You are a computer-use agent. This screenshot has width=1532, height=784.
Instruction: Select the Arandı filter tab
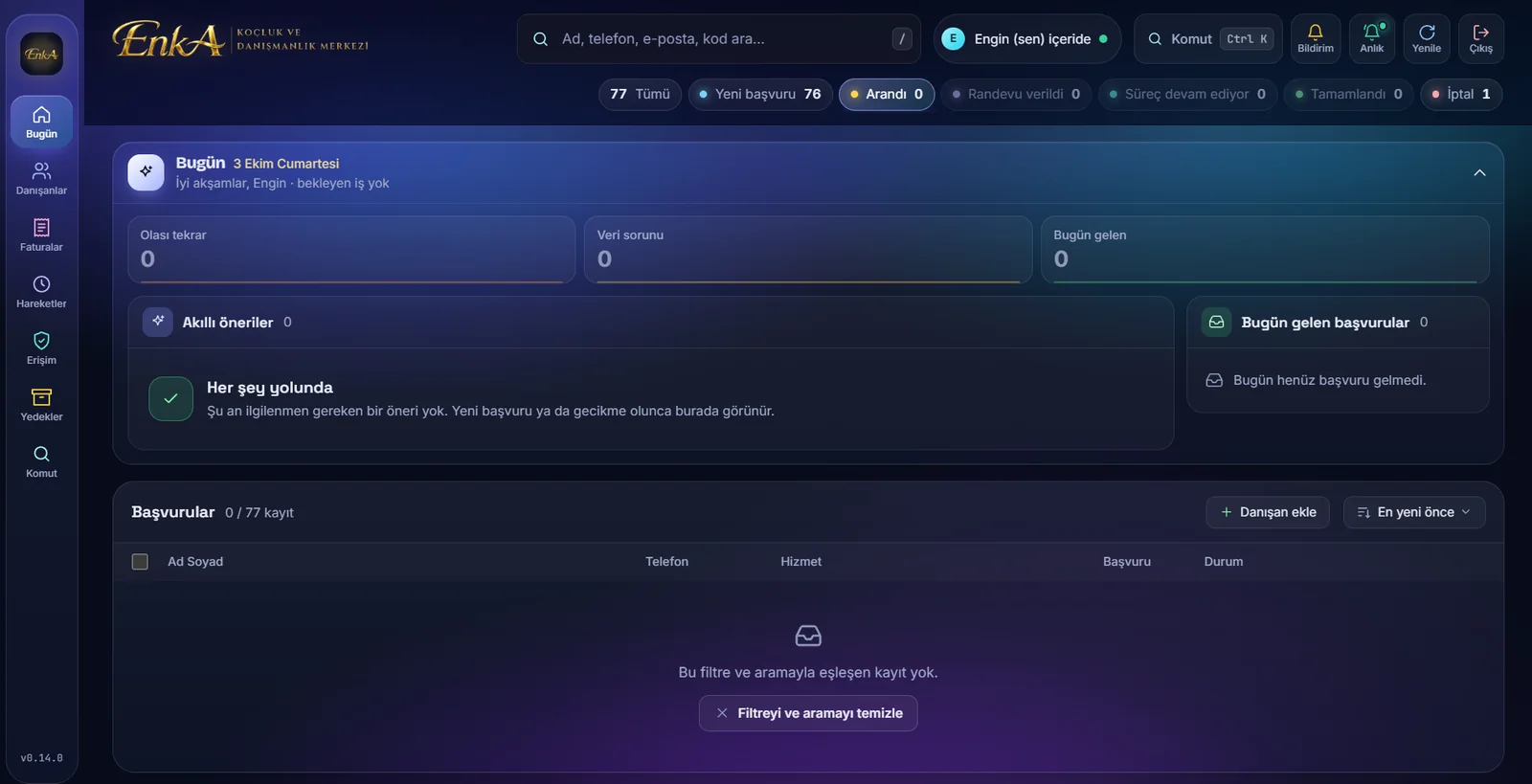887,94
